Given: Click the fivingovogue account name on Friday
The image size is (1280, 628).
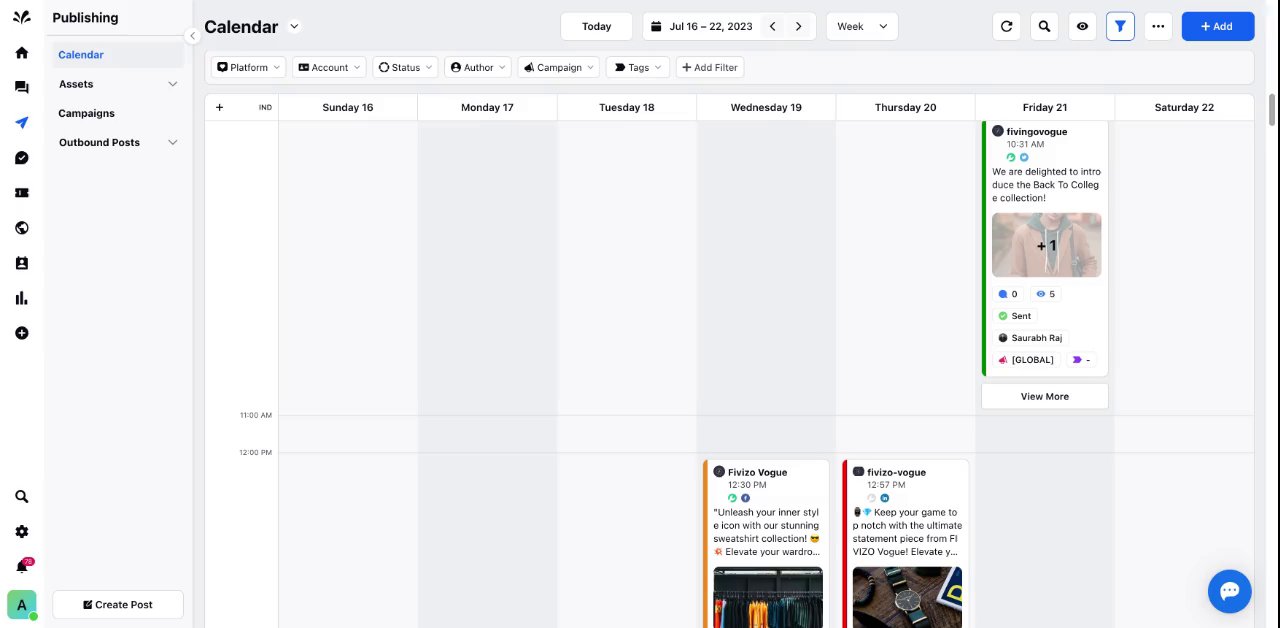Looking at the screenshot, I should [x=1037, y=131].
